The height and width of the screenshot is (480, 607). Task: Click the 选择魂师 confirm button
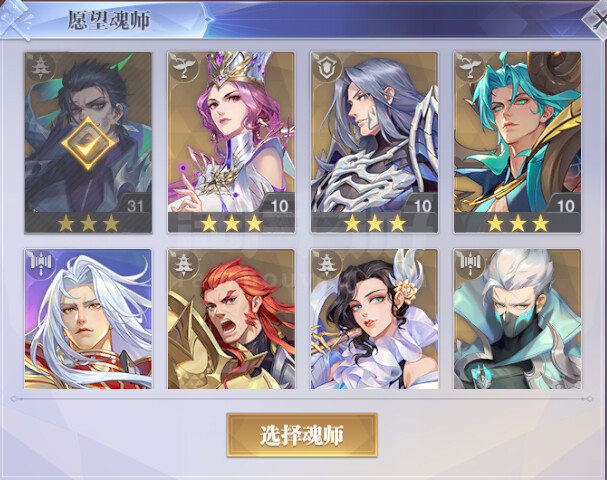coord(302,435)
